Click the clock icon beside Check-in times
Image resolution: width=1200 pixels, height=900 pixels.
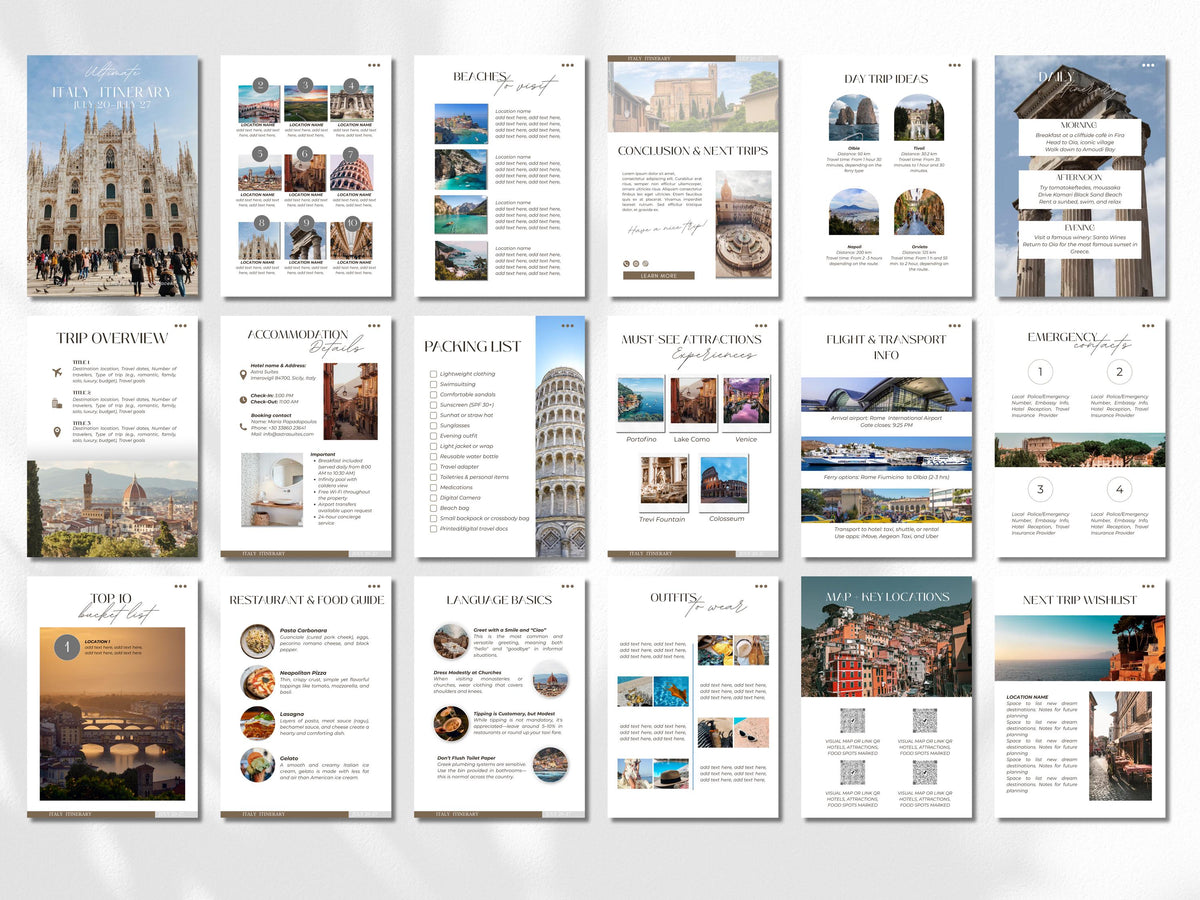click(243, 398)
